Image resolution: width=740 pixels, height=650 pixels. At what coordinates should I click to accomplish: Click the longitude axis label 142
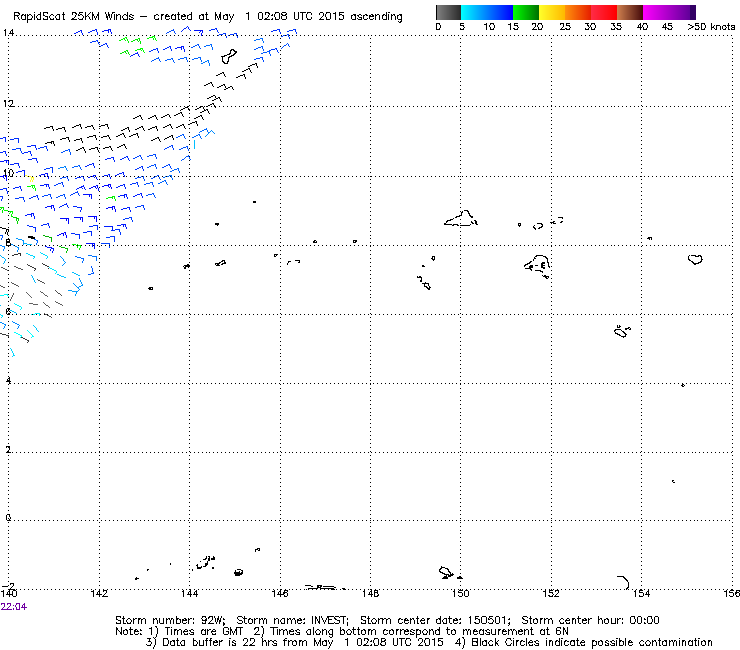(x=99, y=594)
